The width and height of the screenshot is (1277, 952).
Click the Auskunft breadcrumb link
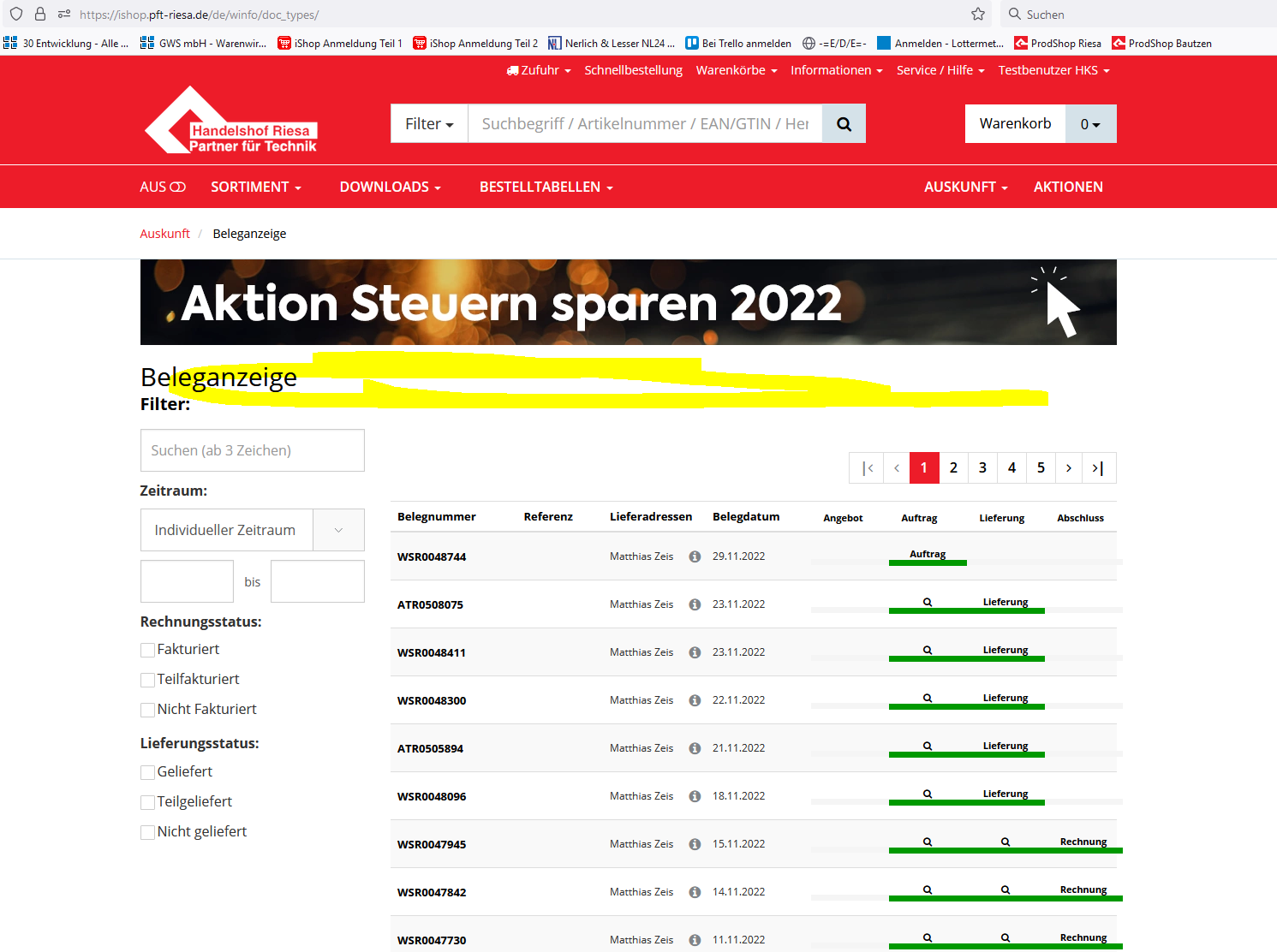[164, 234]
